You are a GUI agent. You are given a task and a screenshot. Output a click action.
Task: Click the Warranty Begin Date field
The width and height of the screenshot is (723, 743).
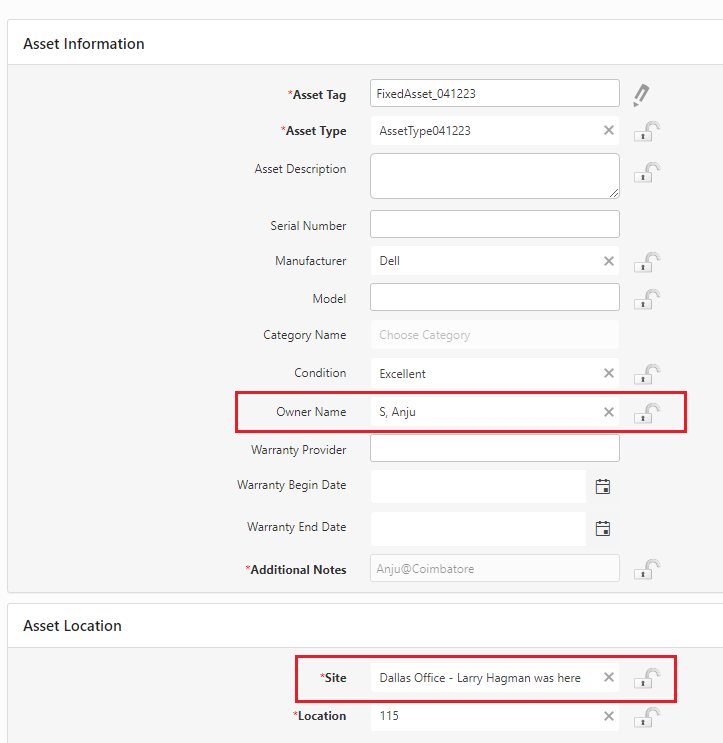click(478, 487)
